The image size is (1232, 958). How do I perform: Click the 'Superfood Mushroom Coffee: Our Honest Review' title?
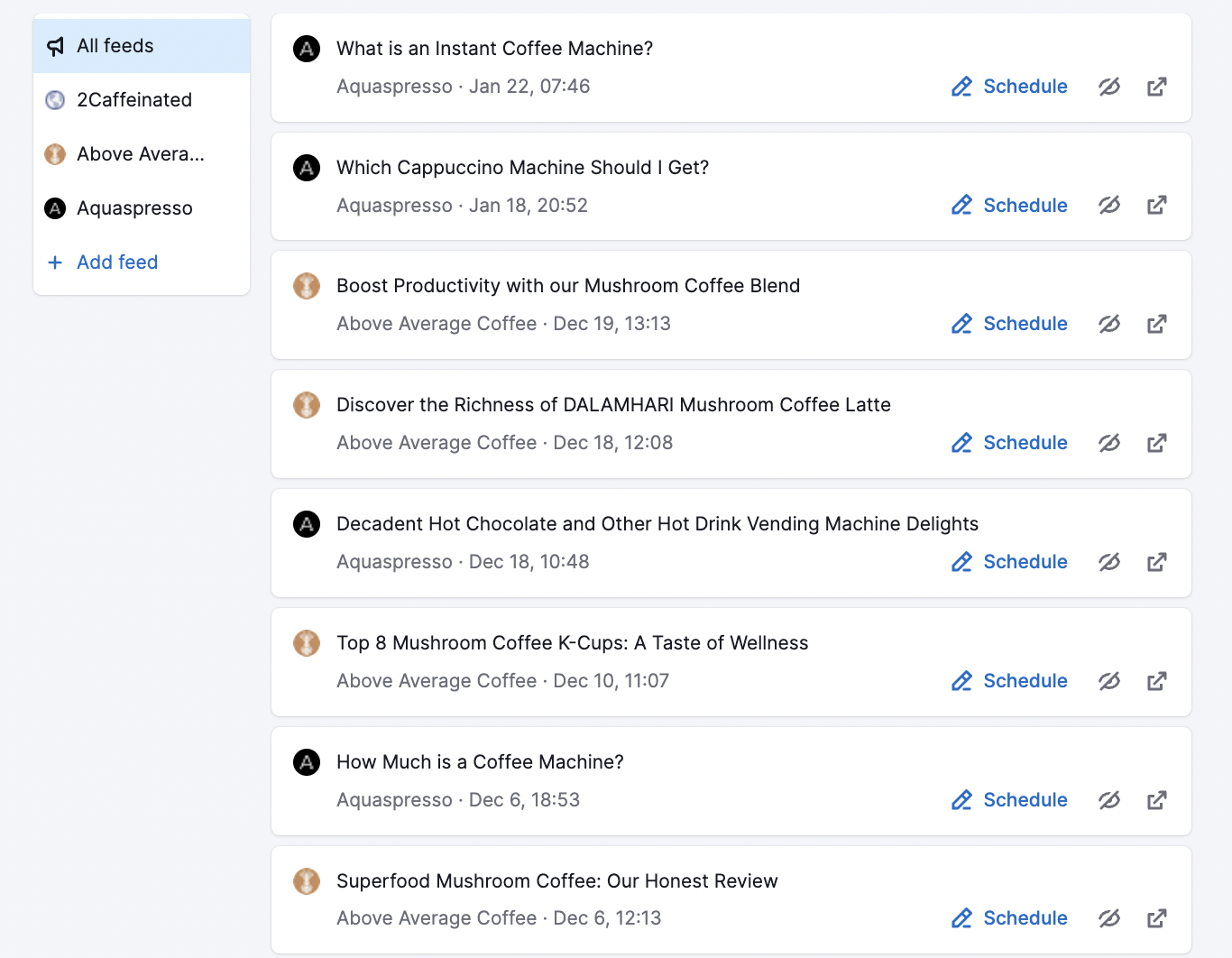click(x=556, y=881)
